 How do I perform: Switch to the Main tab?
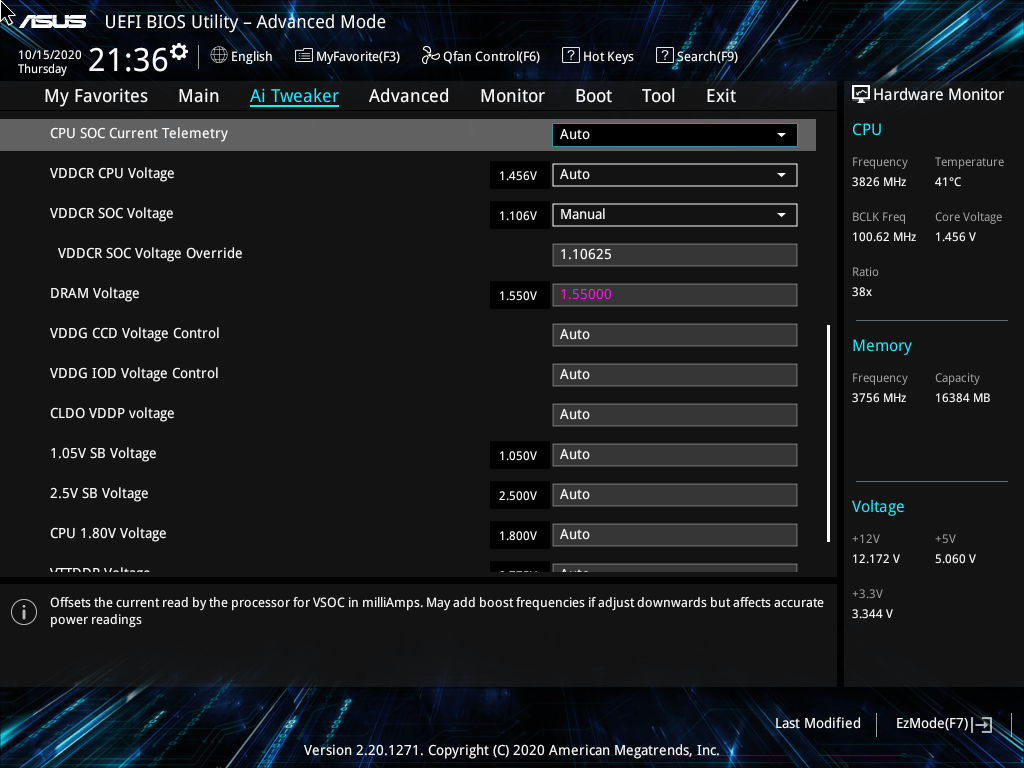pos(199,96)
